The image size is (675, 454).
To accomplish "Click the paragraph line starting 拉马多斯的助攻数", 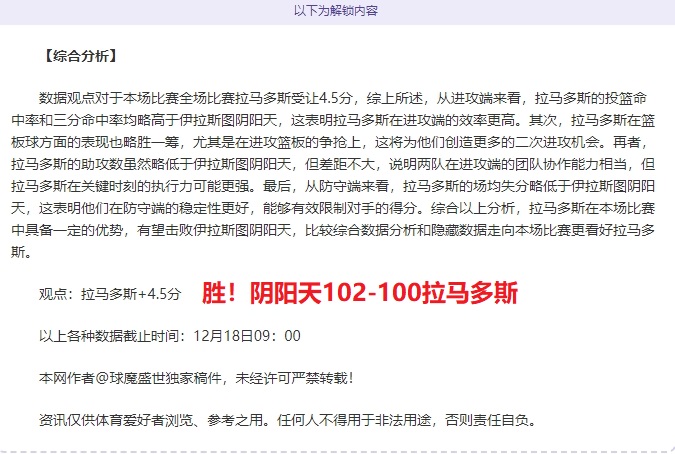I will click(x=333, y=164).
